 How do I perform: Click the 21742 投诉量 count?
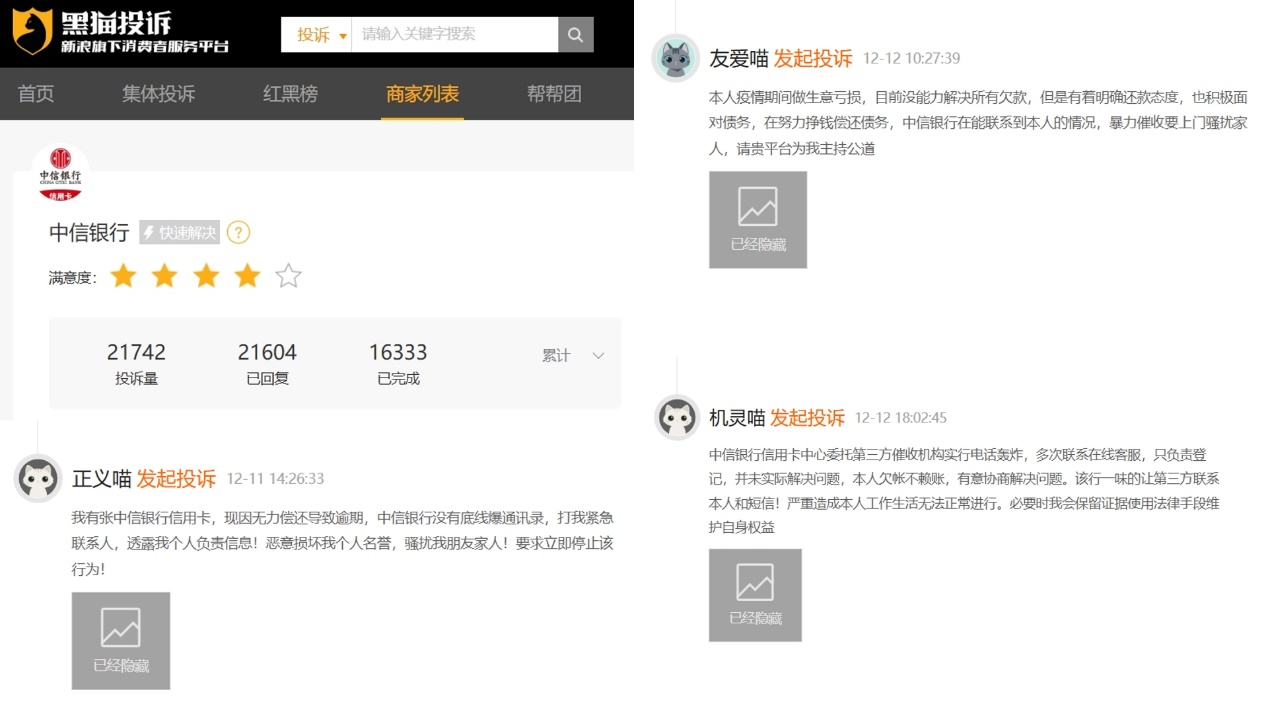click(x=136, y=363)
